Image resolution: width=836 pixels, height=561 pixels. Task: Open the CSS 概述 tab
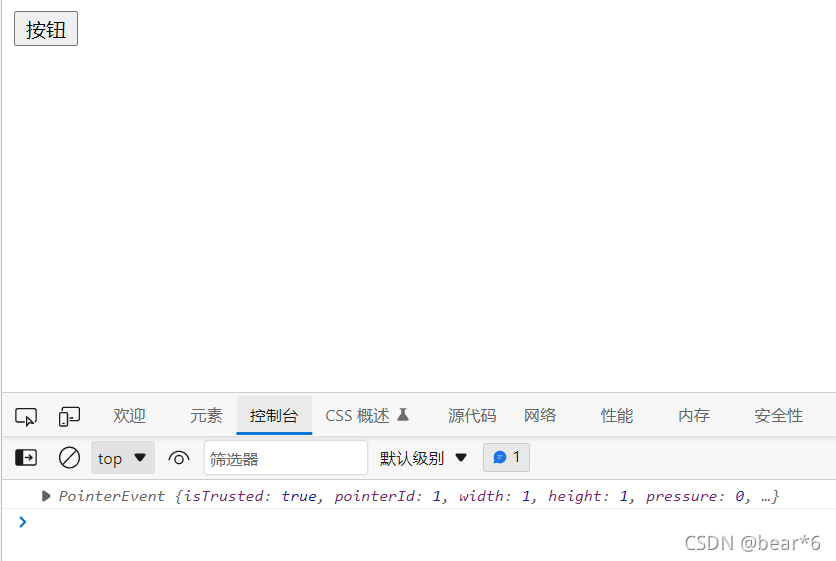[367, 415]
